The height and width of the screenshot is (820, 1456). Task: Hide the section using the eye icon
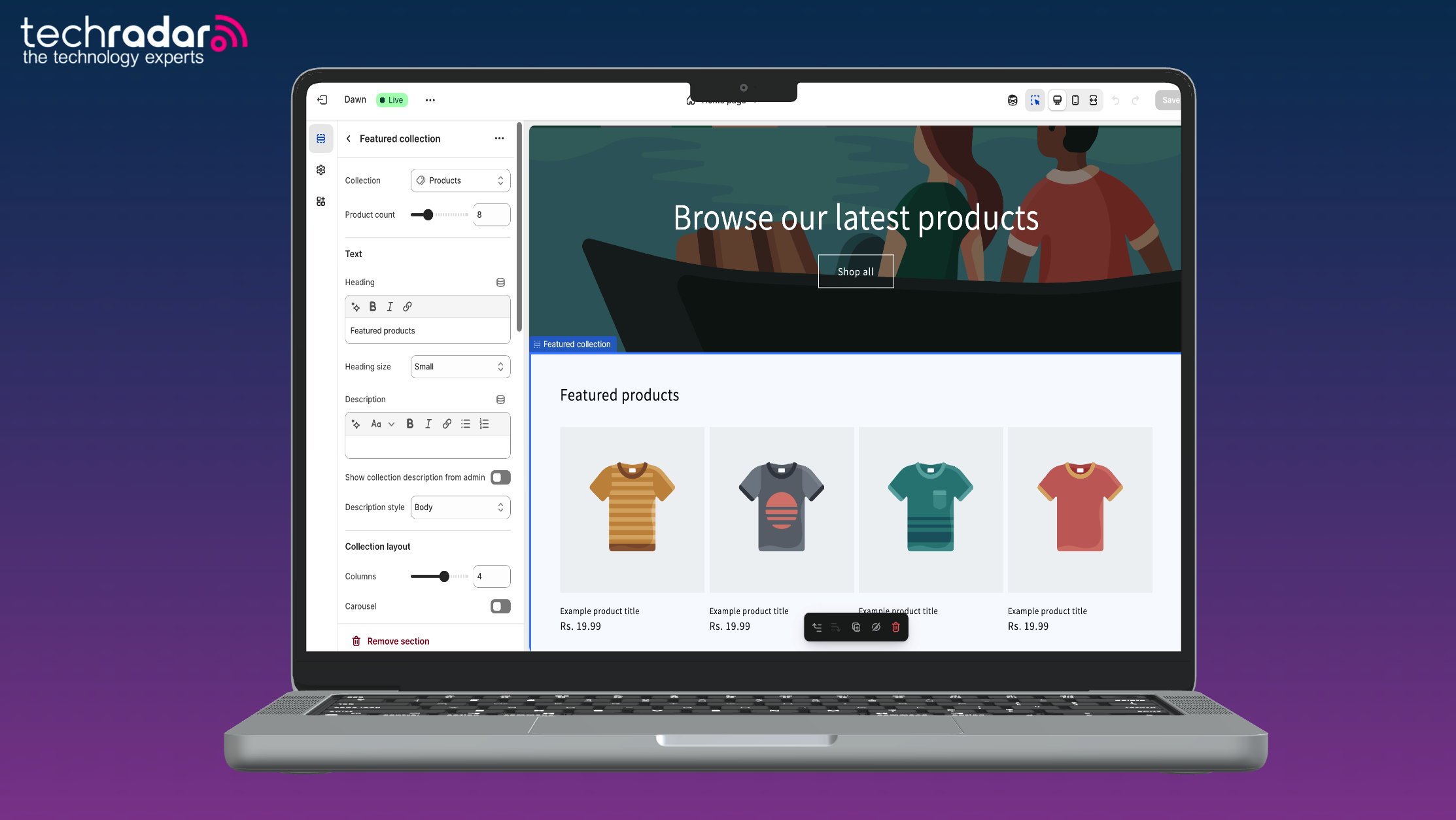pyautogui.click(x=876, y=627)
